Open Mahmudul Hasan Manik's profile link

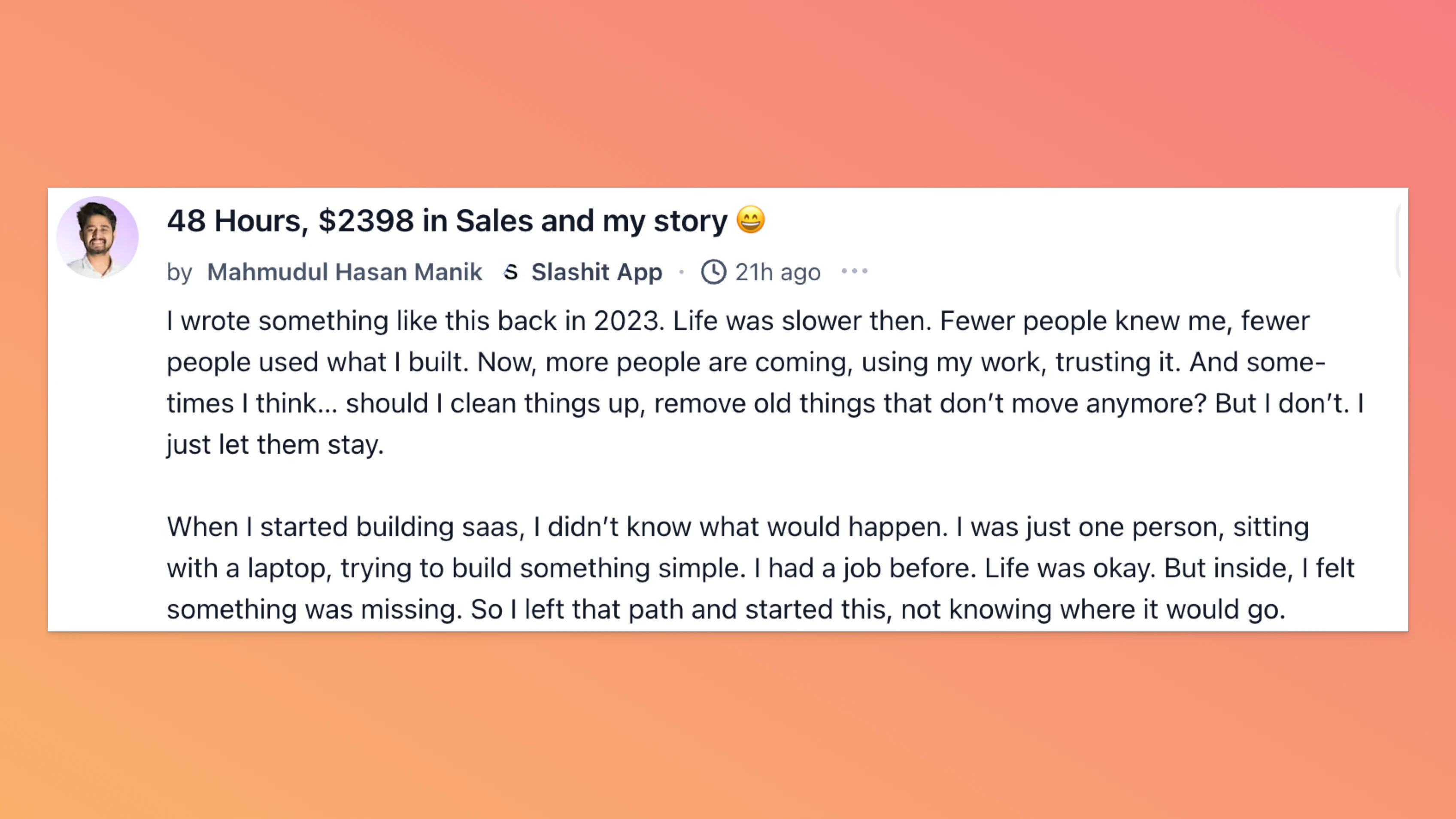[x=344, y=272]
